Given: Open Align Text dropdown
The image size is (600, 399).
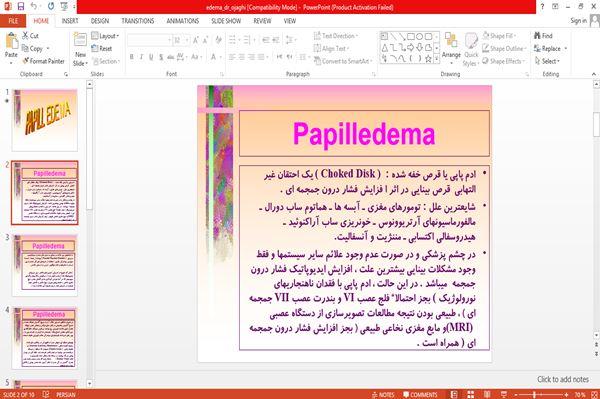Looking at the screenshot, I should pyautogui.click(x=331, y=48).
